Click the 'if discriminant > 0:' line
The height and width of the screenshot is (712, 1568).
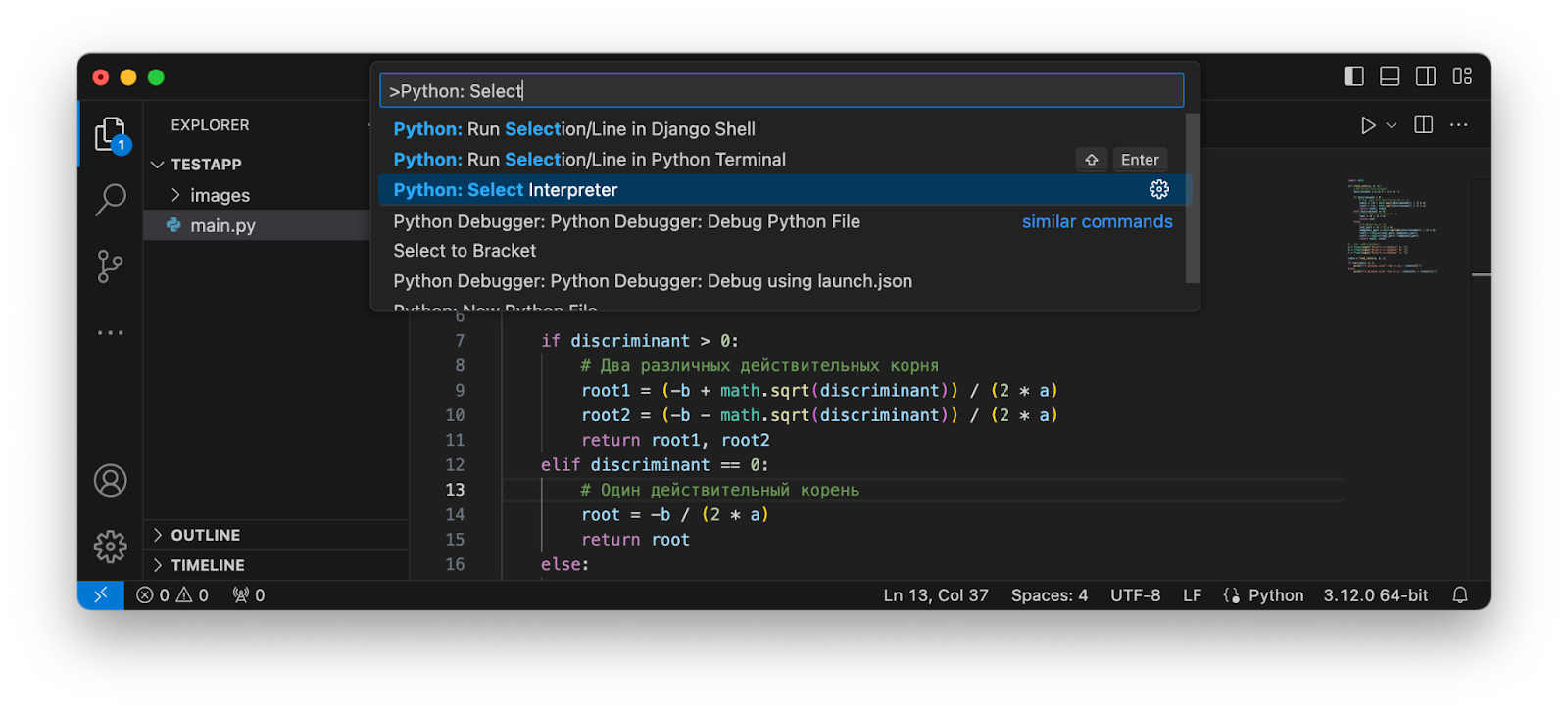click(x=640, y=341)
